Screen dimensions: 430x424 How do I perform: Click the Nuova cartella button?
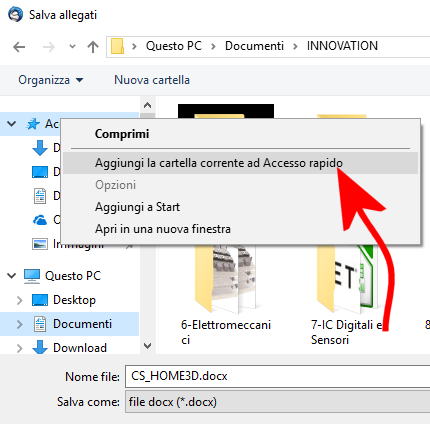pyautogui.click(x=152, y=80)
